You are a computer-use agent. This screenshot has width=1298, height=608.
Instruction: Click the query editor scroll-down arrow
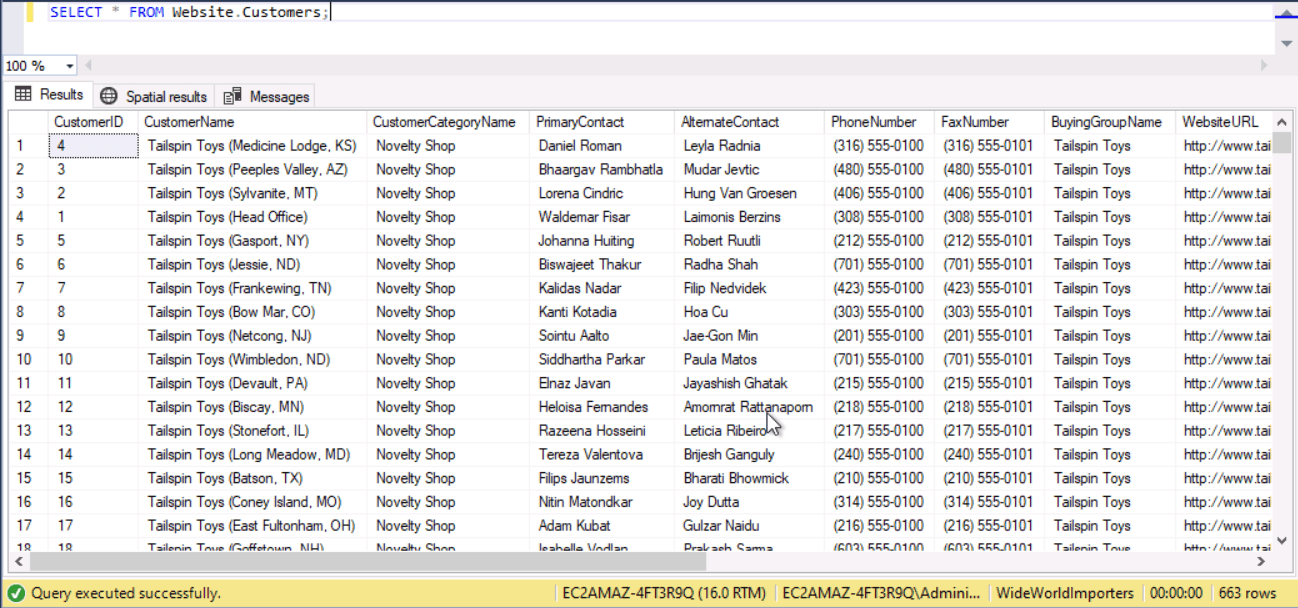(1286, 44)
